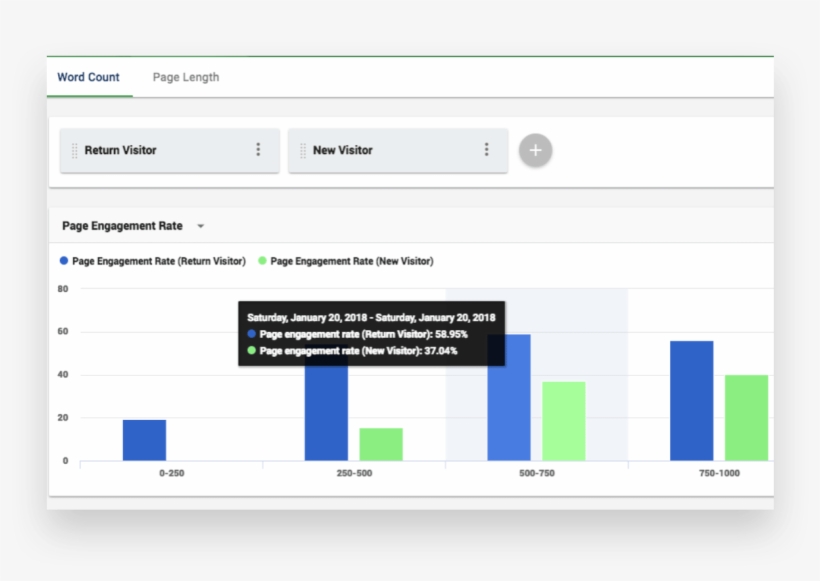Click the plus icon to add a new segment
Viewport: 820px width, 581px height.
(535, 150)
